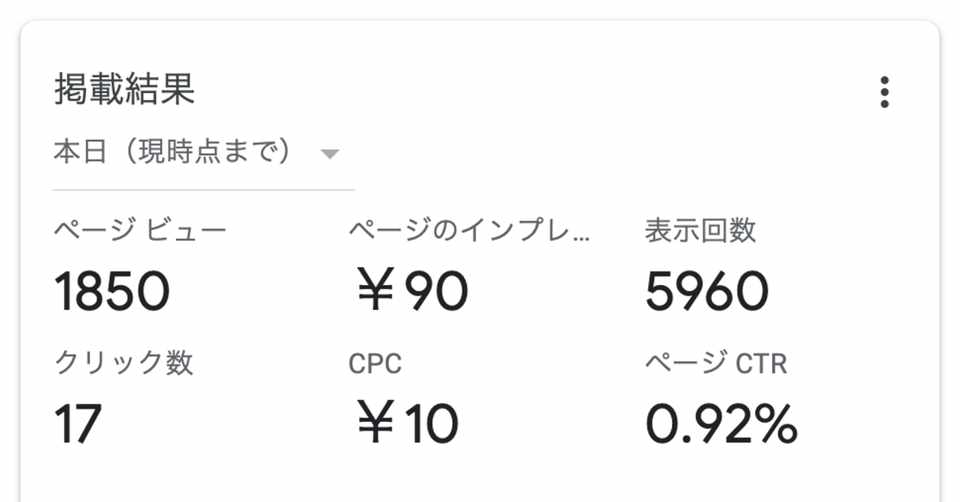The image size is (960, 502).
Task: Click the 17 clicks value
Action: pos(78,424)
